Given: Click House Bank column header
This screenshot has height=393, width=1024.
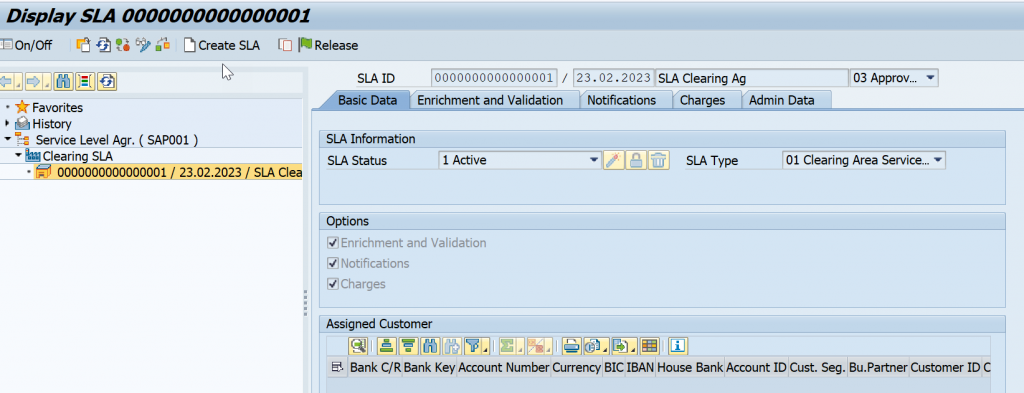Looking at the screenshot, I should pyautogui.click(x=690, y=368).
